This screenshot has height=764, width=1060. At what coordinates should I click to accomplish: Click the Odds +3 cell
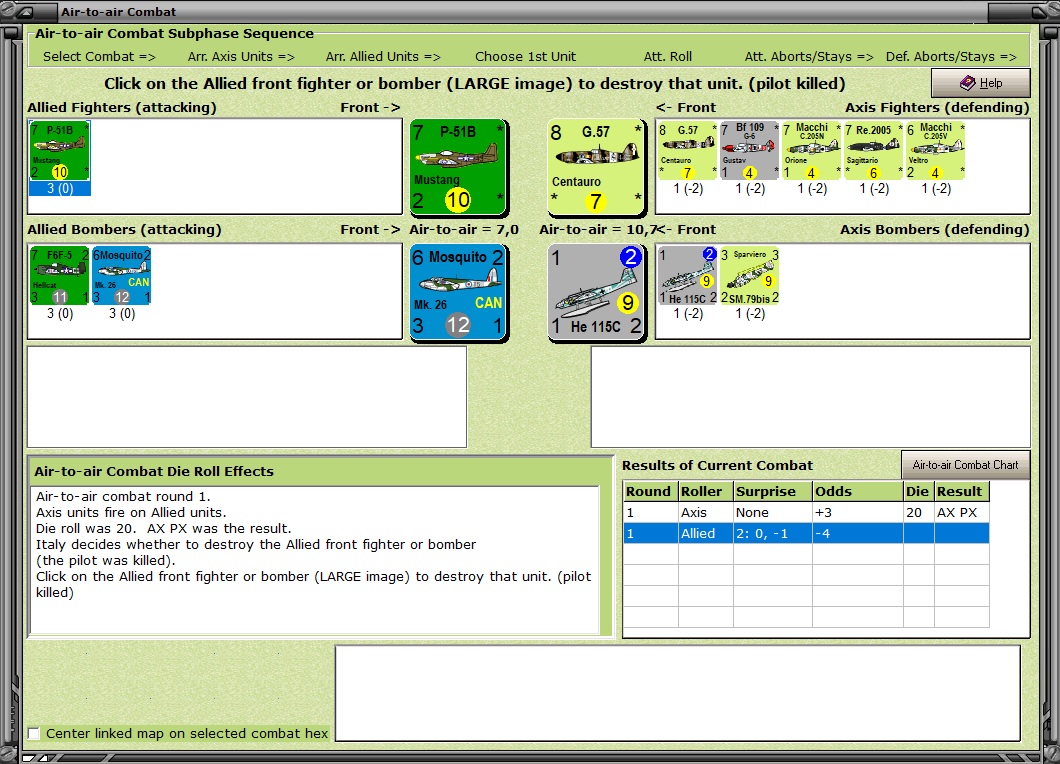pyautogui.click(x=857, y=512)
